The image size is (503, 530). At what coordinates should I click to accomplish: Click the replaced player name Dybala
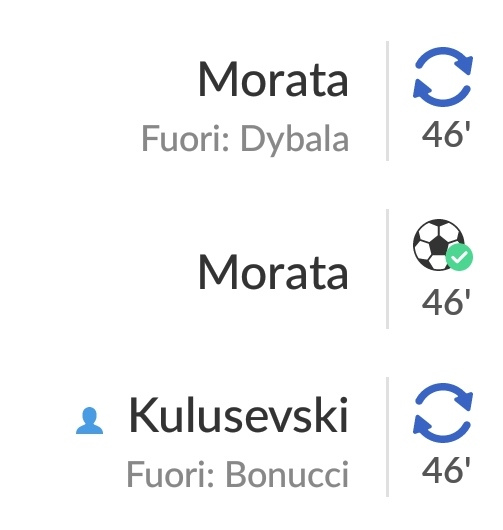click(x=295, y=140)
